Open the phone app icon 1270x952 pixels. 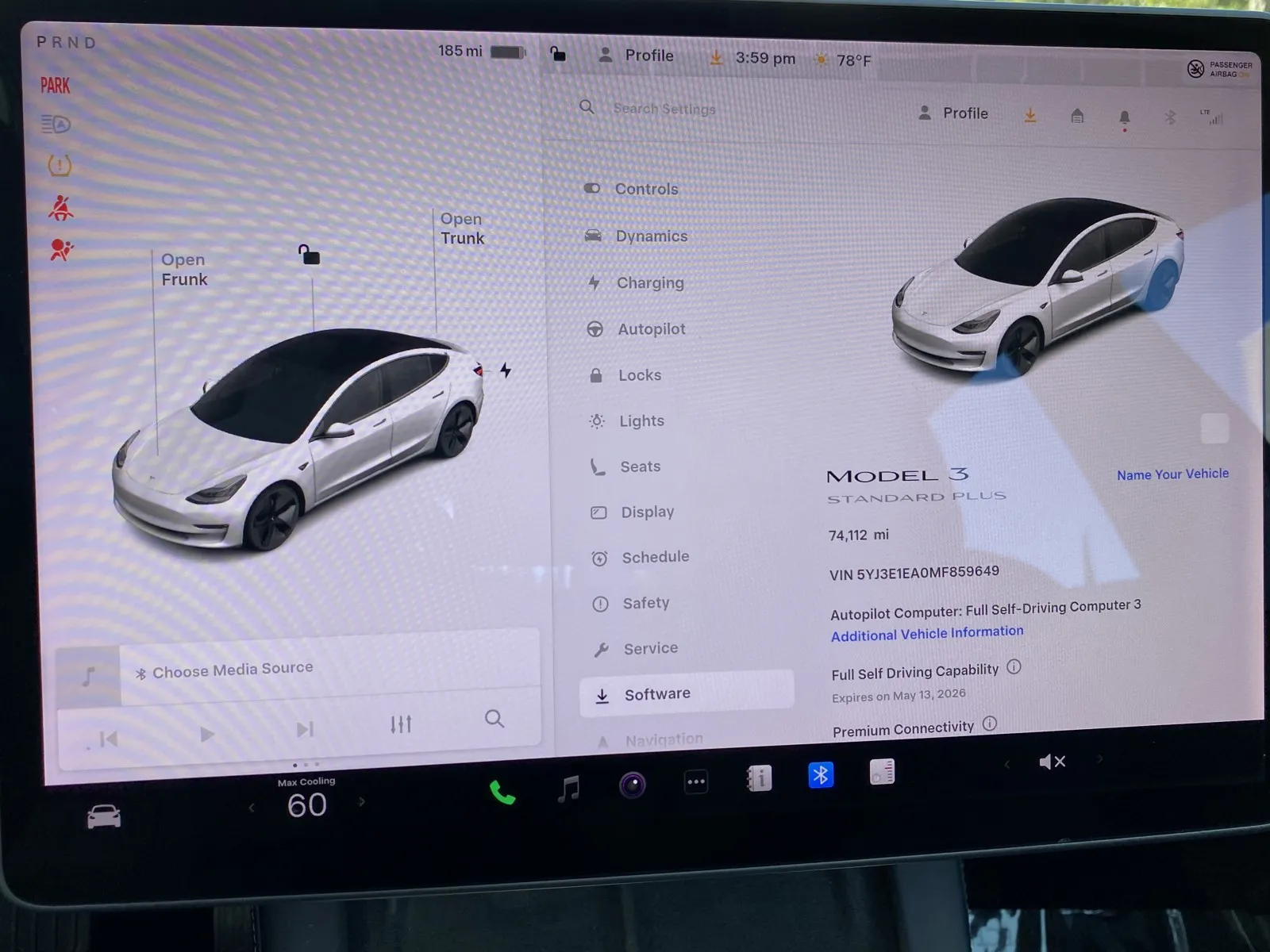click(x=502, y=792)
